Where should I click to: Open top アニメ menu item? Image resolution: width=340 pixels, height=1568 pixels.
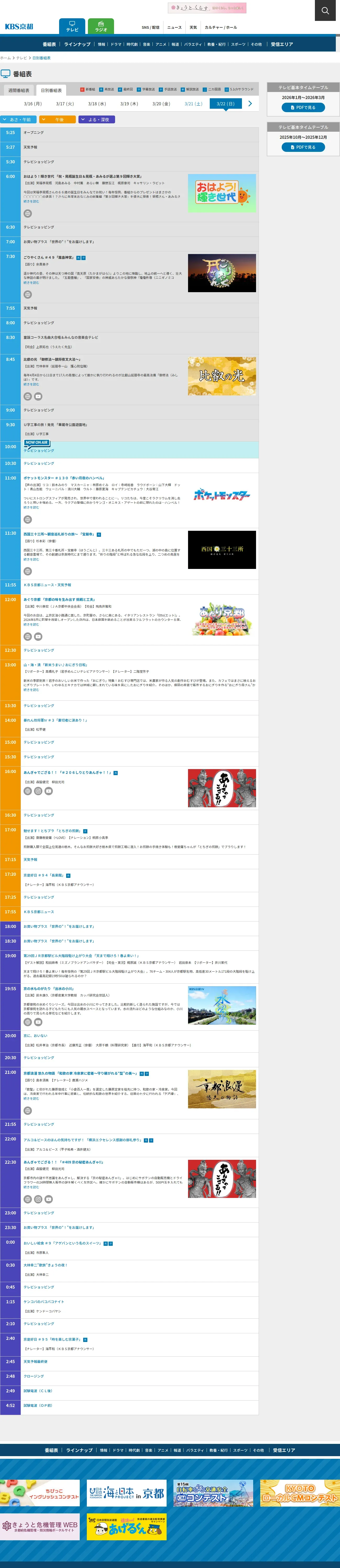[x=161, y=44]
